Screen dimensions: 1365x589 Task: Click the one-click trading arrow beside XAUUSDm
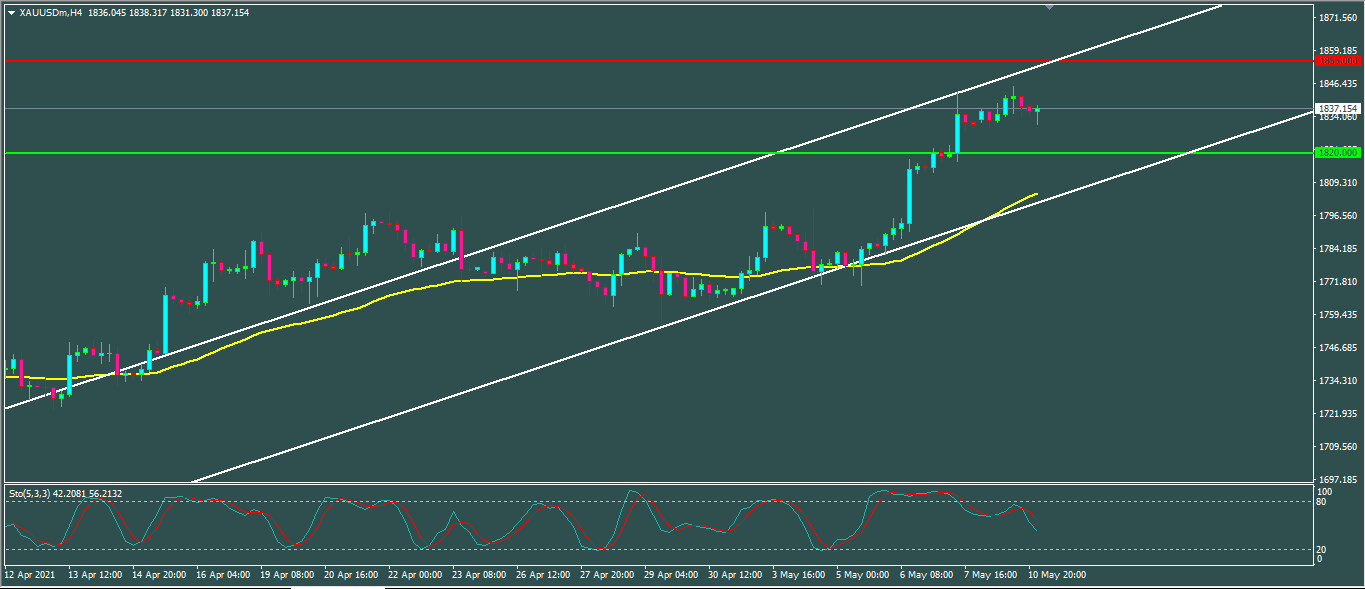(x=11, y=11)
